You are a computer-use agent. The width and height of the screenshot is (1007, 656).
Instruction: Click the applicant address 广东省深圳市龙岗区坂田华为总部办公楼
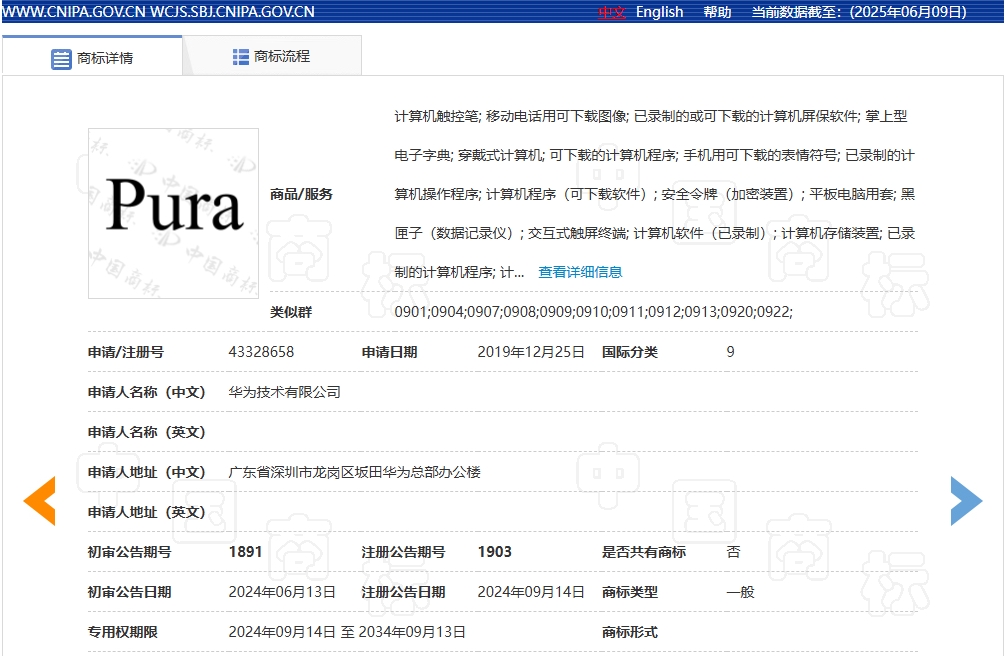tap(355, 472)
